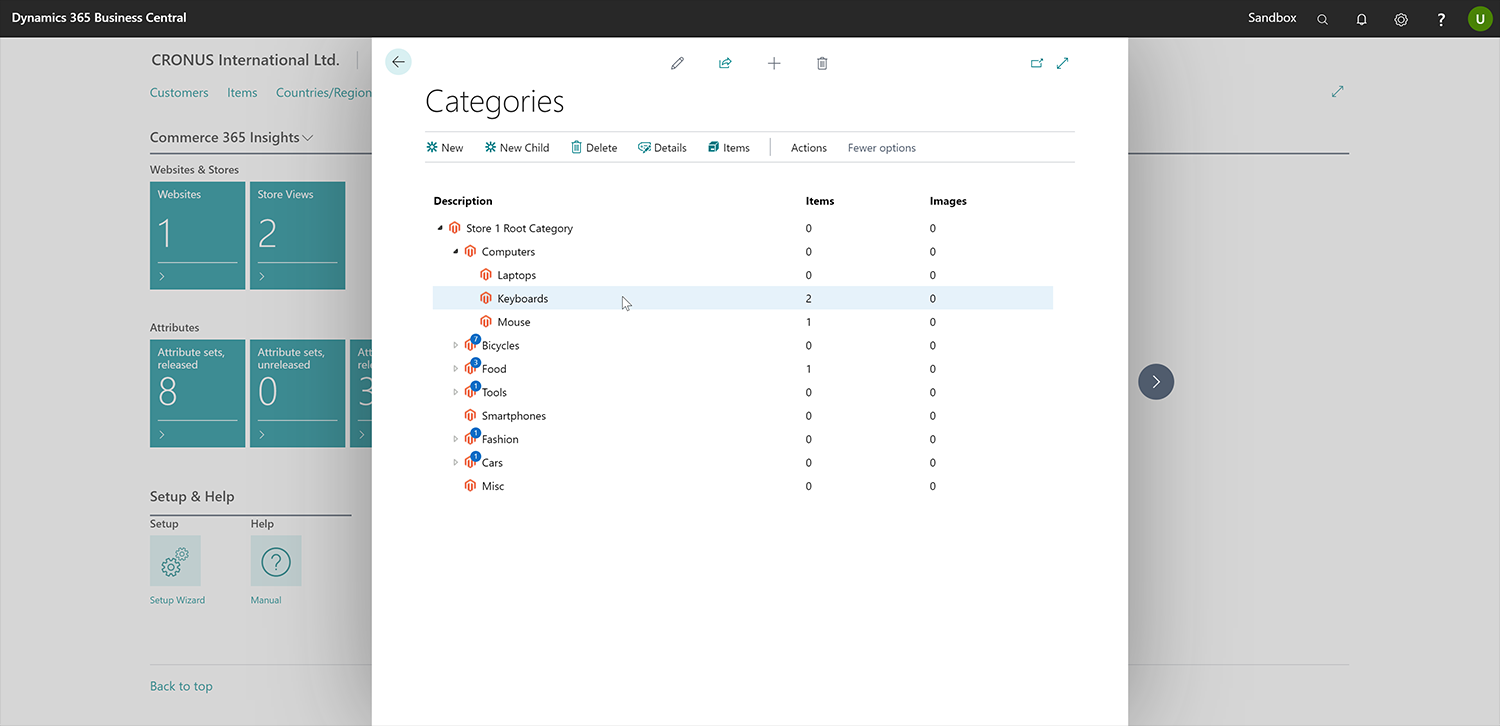The height and width of the screenshot is (726, 1500).
Task: Open page in new window icon
Action: [1037, 63]
